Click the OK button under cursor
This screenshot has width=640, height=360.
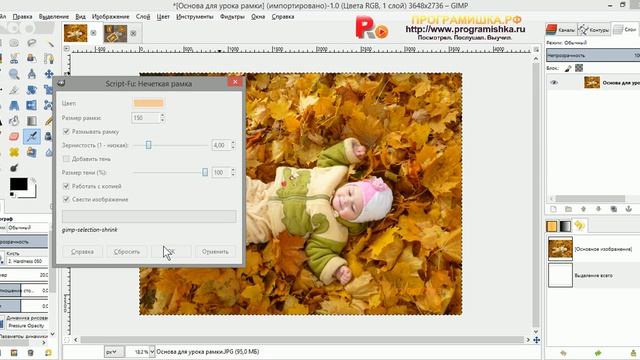(x=171, y=251)
